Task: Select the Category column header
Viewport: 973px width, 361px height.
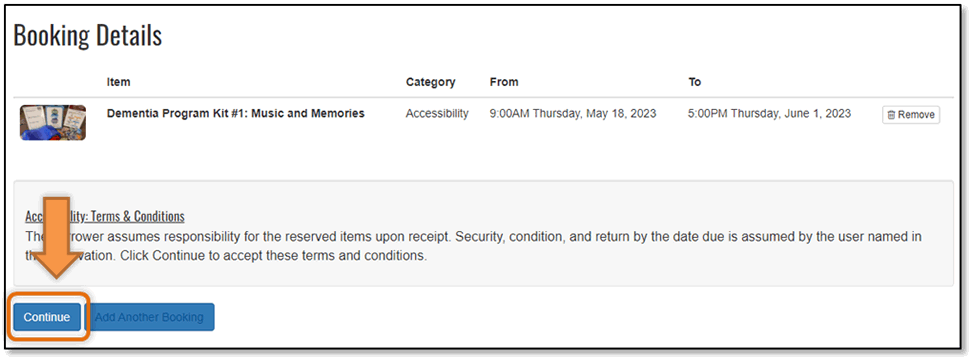Action: [x=430, y=82]
